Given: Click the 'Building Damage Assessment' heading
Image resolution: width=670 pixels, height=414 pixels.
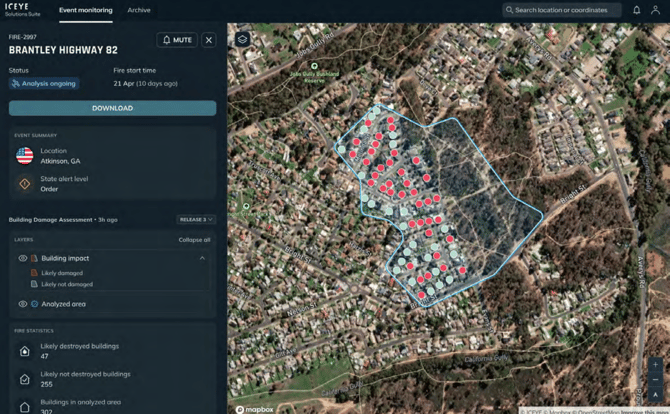Looking at the screenshot, I should pos(50,220).
